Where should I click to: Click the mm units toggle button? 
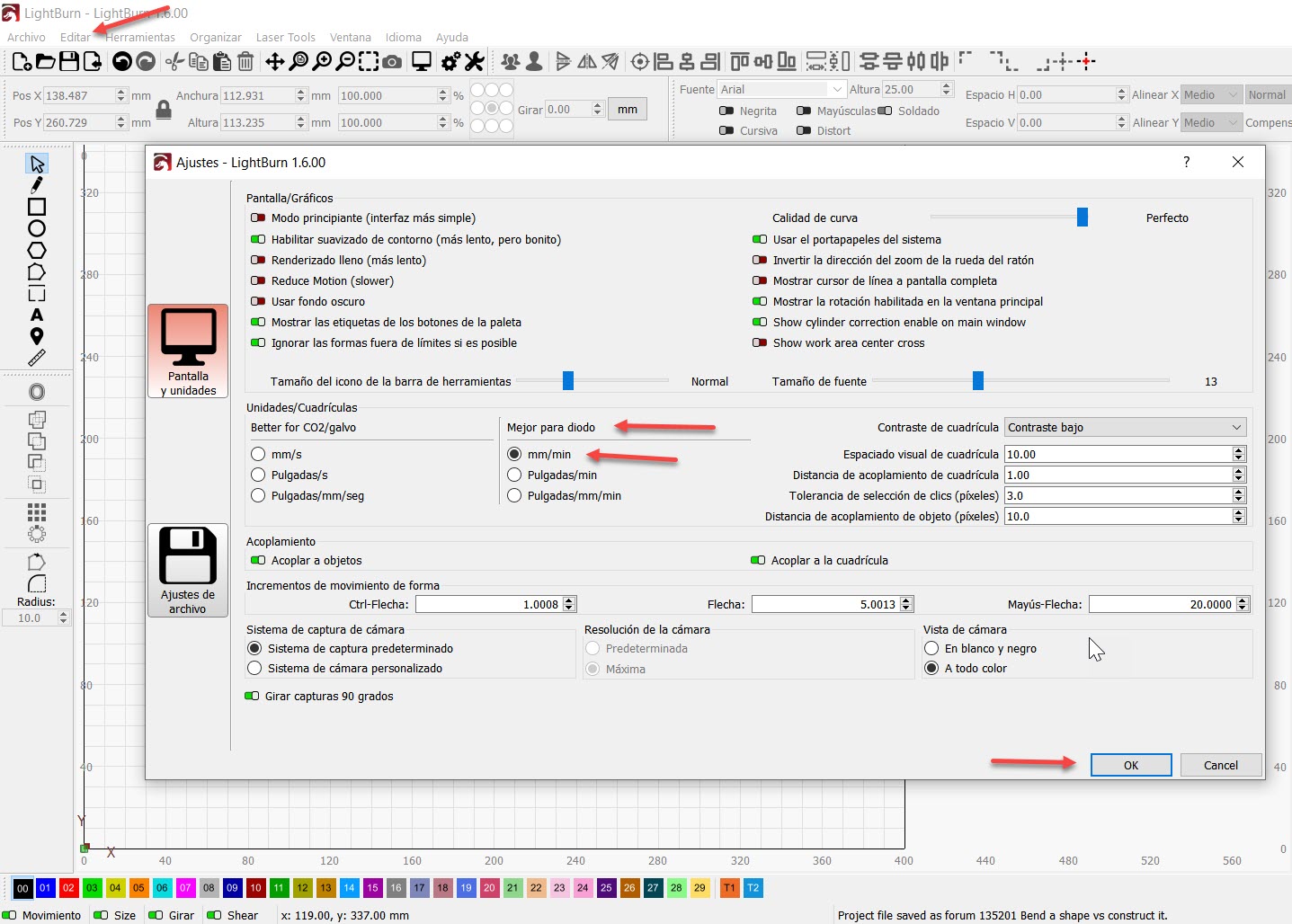[x=628, y=109]
